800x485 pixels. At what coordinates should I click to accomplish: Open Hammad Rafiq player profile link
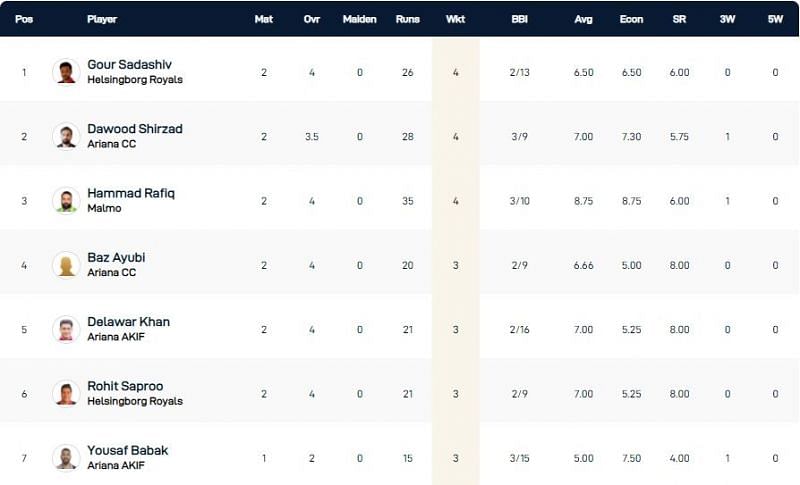(x=131, y=193)
